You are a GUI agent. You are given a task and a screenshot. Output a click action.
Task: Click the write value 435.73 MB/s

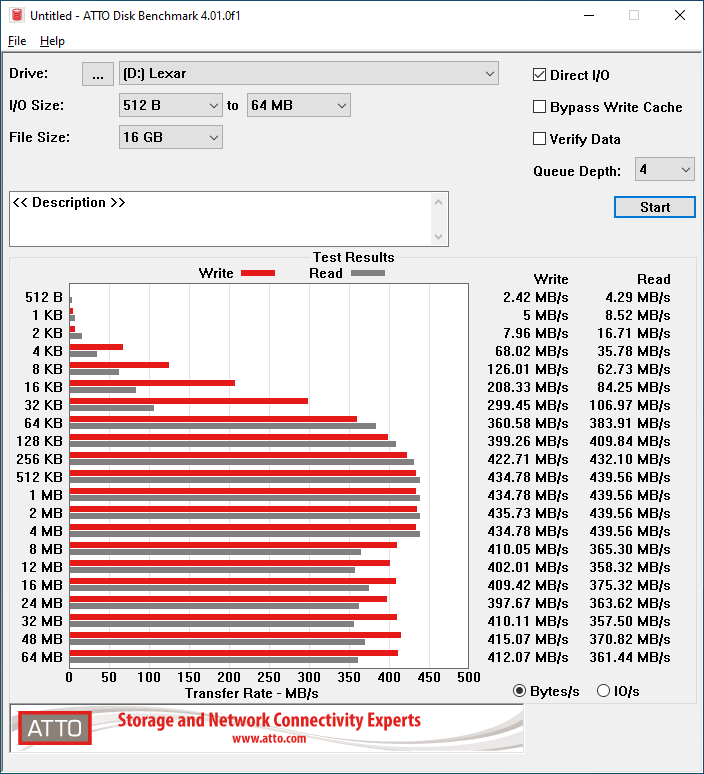tap(528, 513)
